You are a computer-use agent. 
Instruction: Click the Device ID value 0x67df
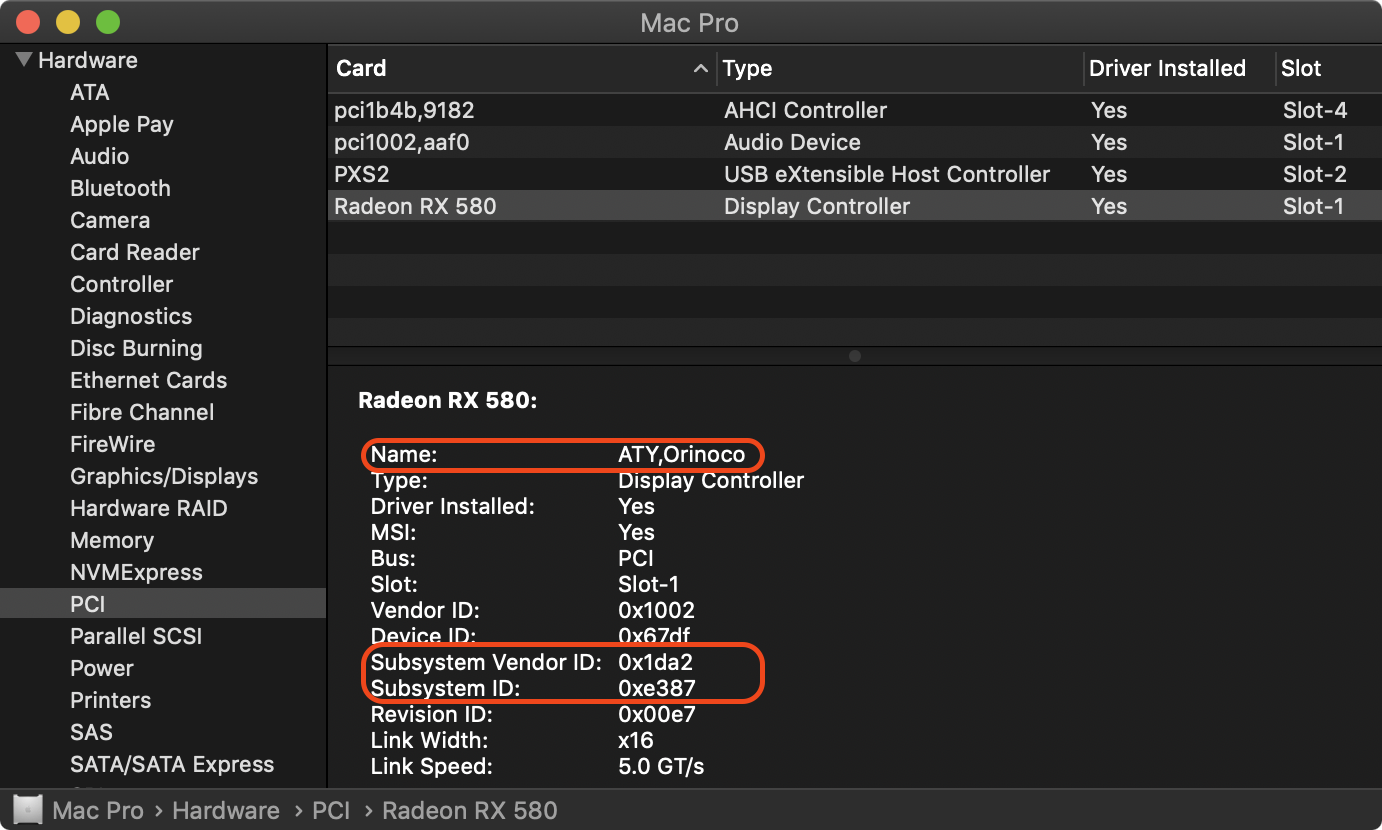(x=654, y=636)
